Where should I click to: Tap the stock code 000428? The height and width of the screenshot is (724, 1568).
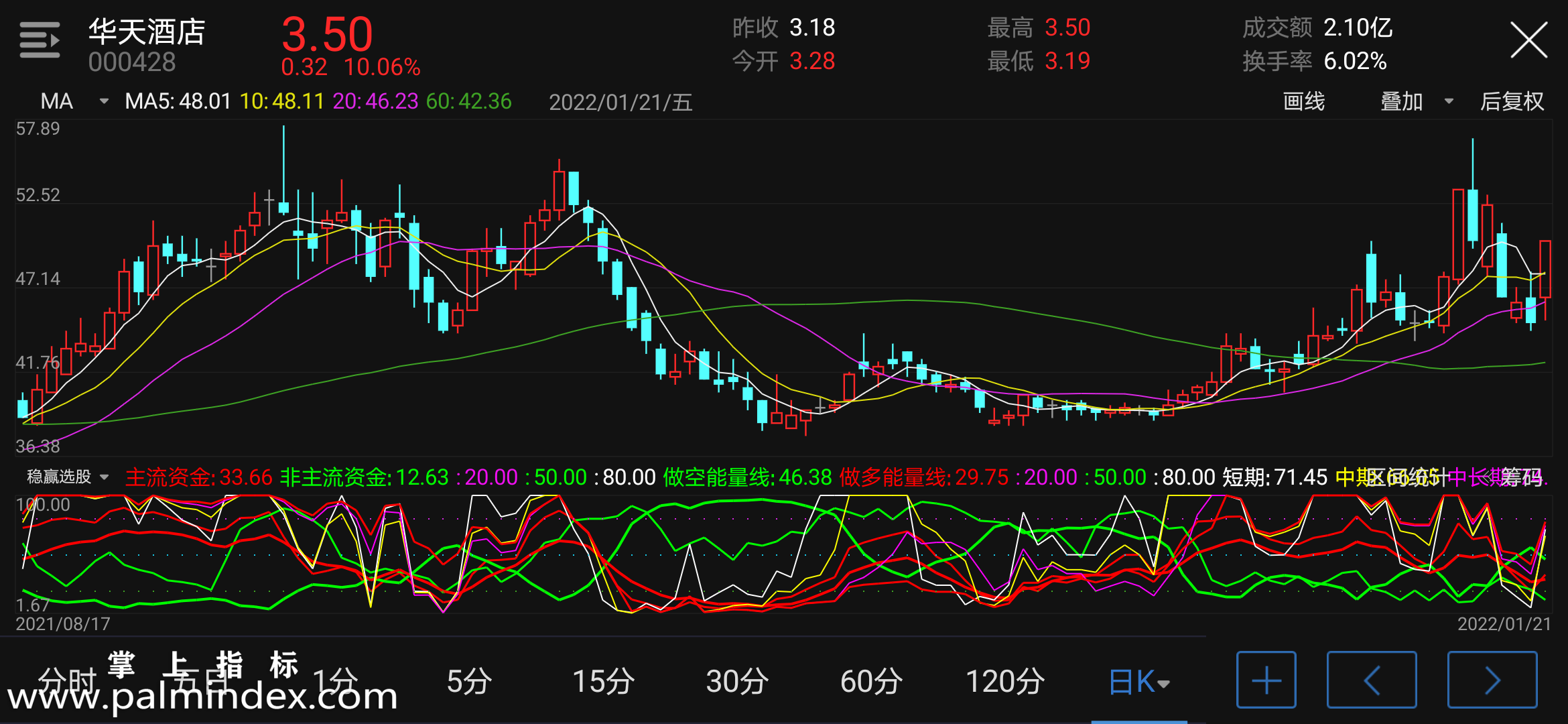132,62
